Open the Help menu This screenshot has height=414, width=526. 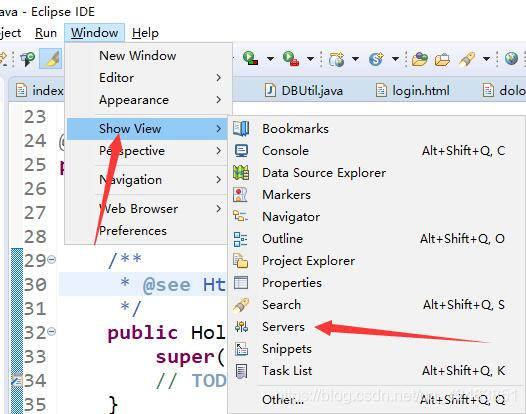click(145, 33)
